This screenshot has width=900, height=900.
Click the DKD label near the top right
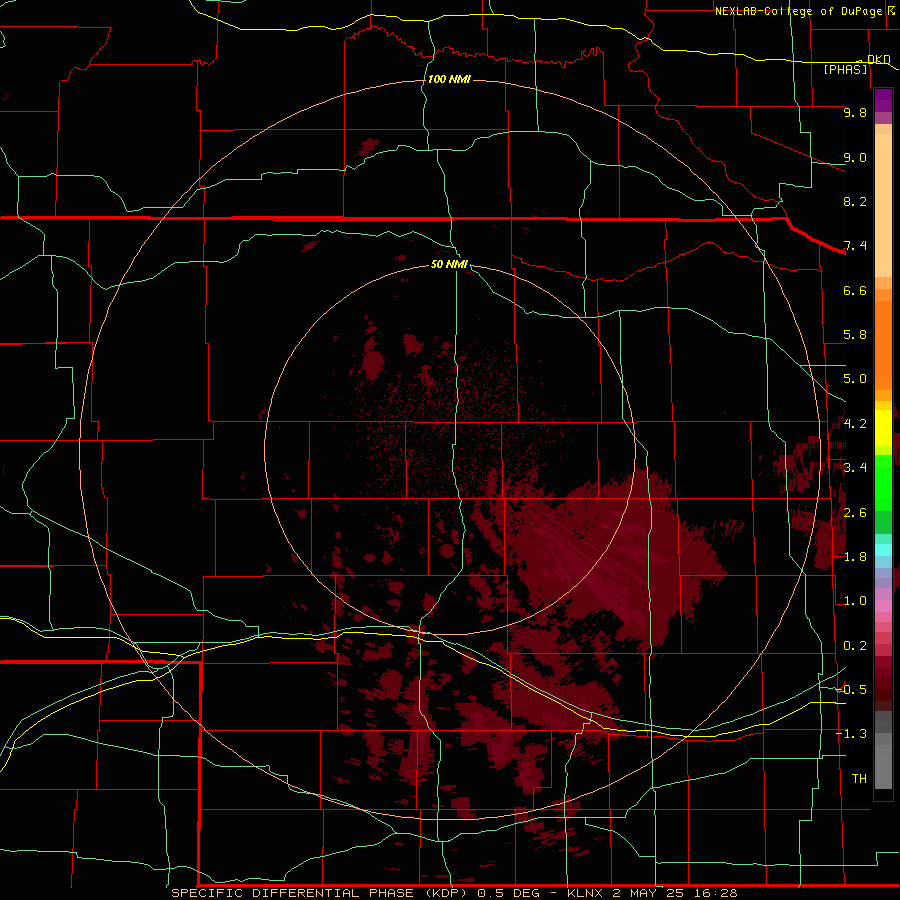[878, 60]
